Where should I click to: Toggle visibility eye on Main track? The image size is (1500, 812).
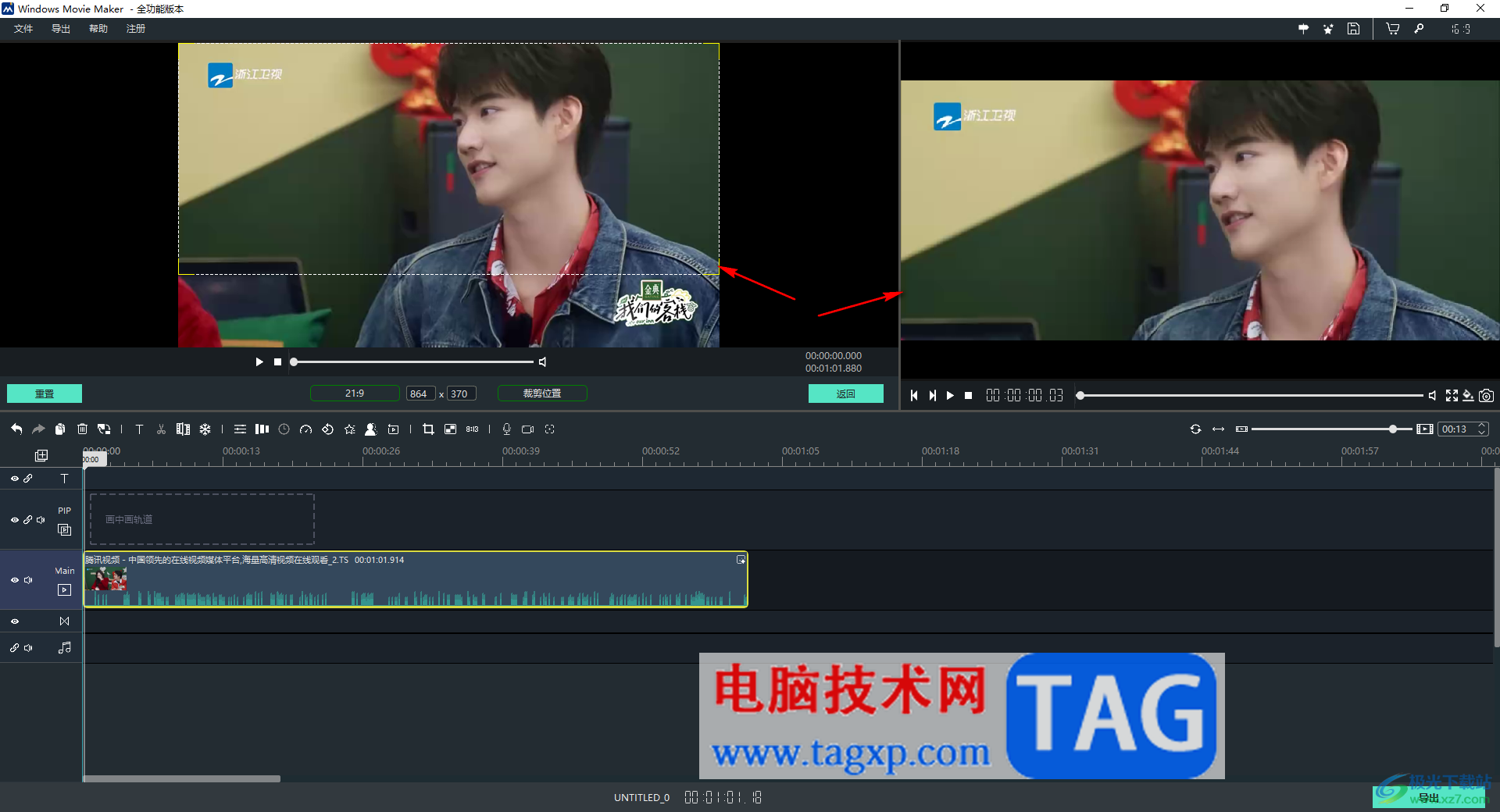[x=14, y=580]
